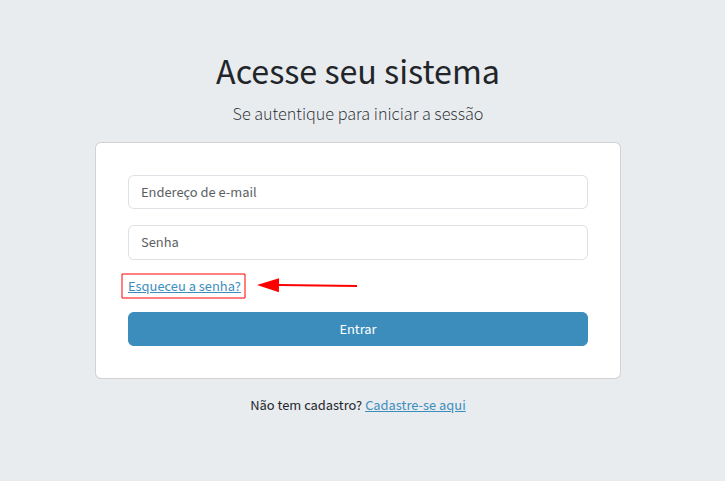Focus the Senha password field
This screenshot has height=481, width=725.
click(x=357, y=242)
